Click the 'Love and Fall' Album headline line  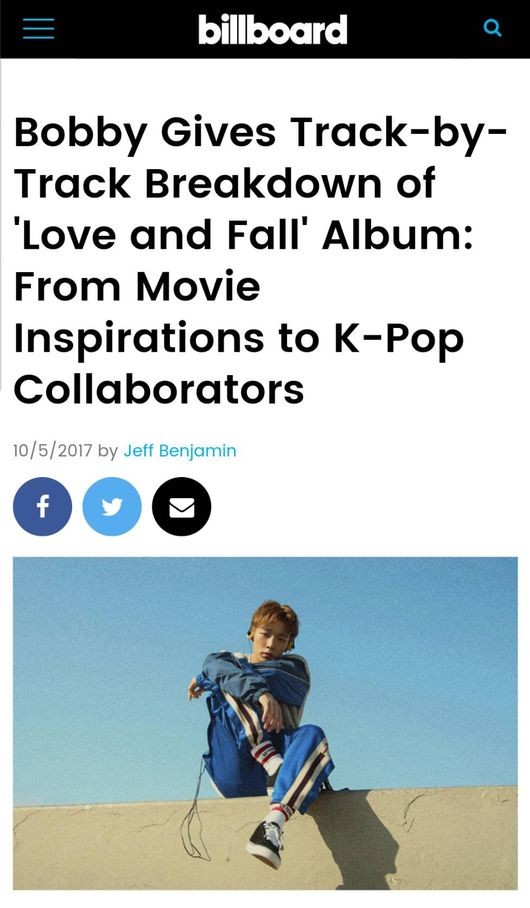pos(243,235)
